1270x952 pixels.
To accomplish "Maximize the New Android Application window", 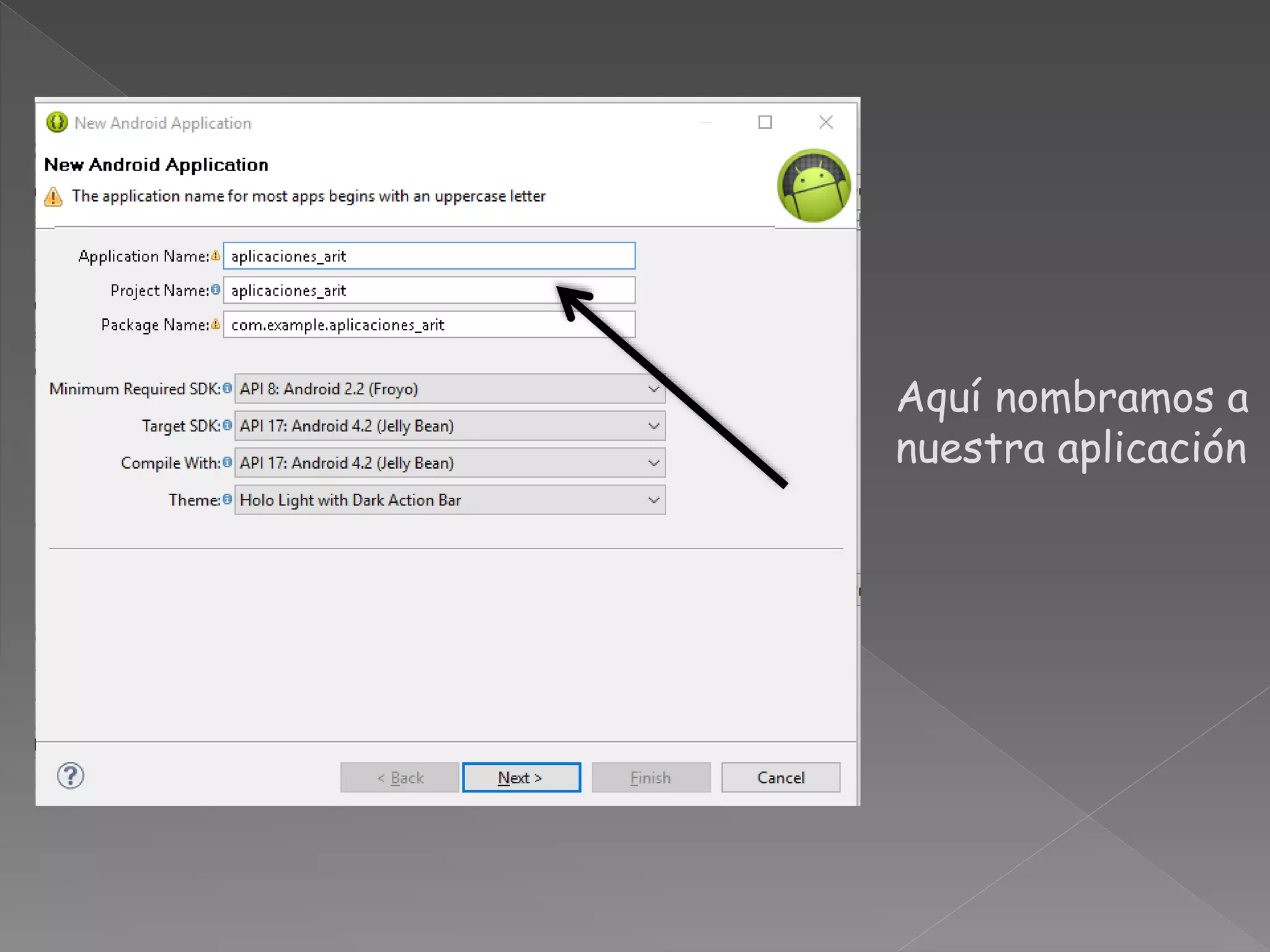I will pyautogui.click(x=765, y=123).
